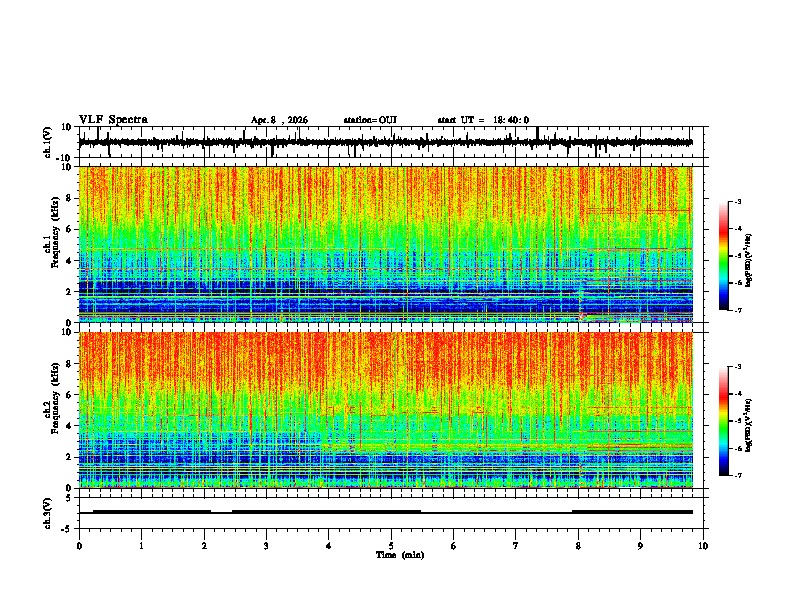Image resolution: width=792 pixels, height=612 pixels.
Task: Click the "VLF Spectra" plot title
Action: [x=113, y=120]
